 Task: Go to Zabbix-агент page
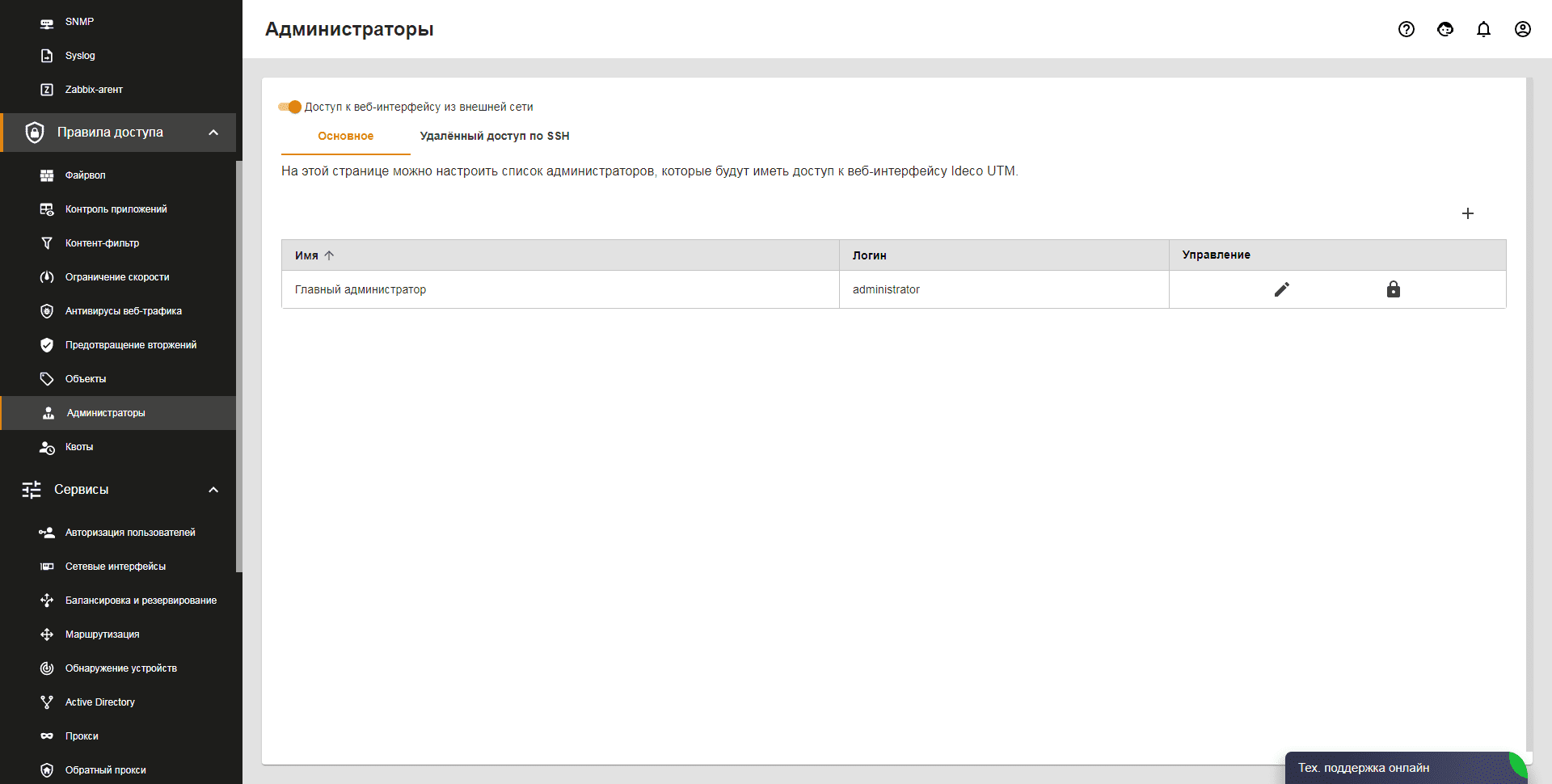tap(118, 90)
